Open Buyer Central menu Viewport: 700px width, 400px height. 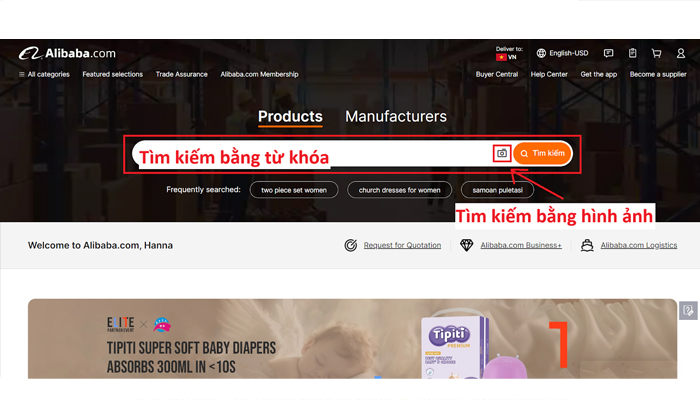pos(497,75)
